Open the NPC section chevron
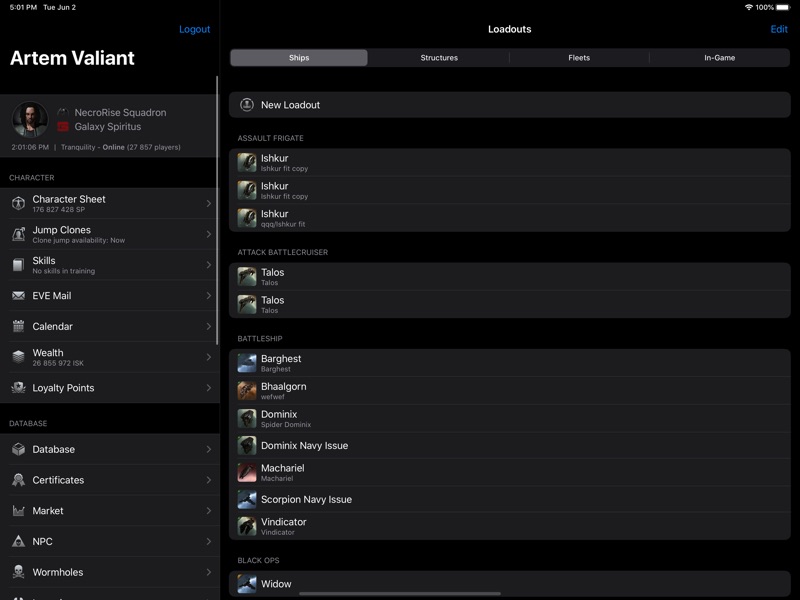The height and width of the screenshot is (600, 800). (208, 541)
